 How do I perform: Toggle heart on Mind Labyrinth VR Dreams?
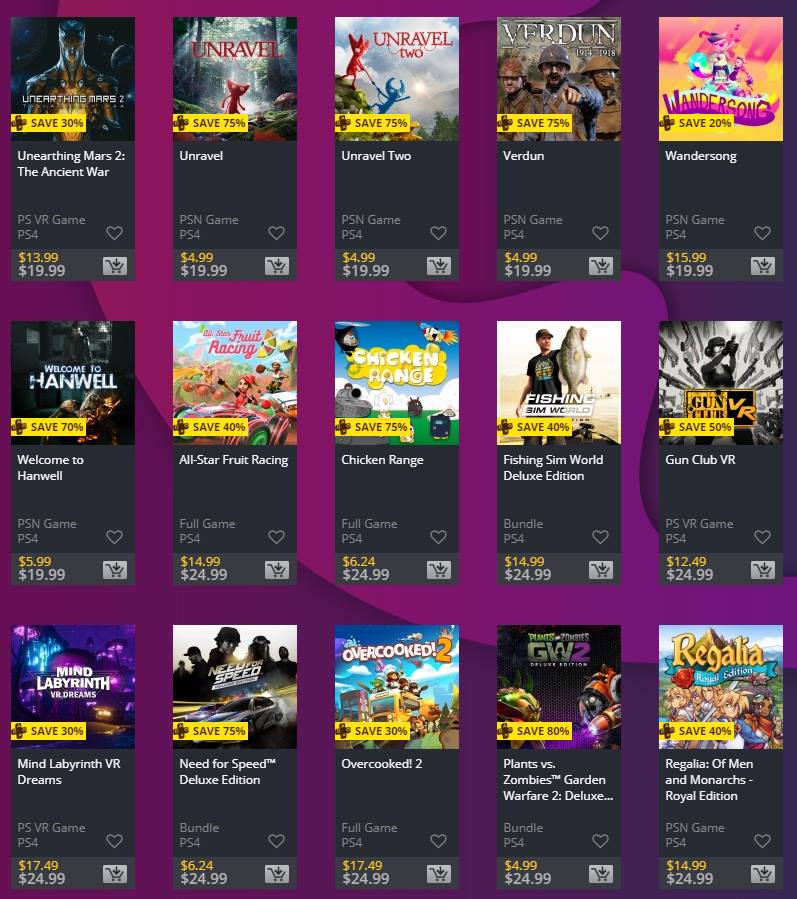click(x=114, y=841)
